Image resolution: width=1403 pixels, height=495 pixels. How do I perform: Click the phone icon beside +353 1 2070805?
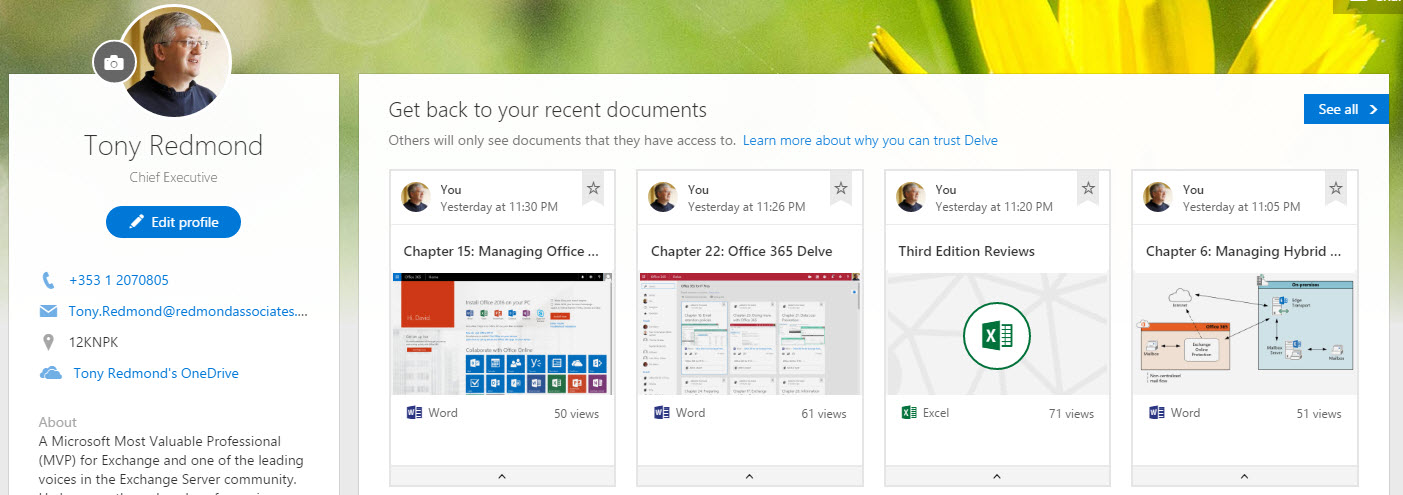(48, 280)
